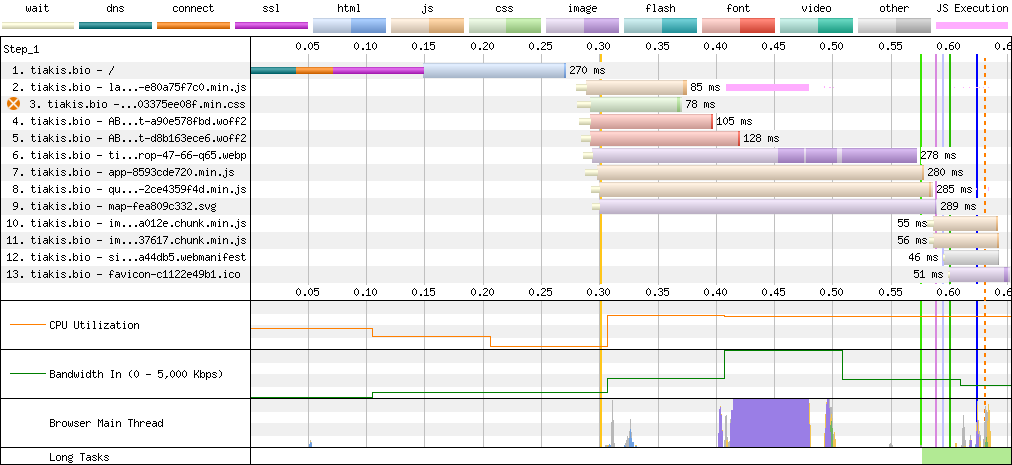Click the large purple block in Browser Main Thread

click(x=771, y=422)
